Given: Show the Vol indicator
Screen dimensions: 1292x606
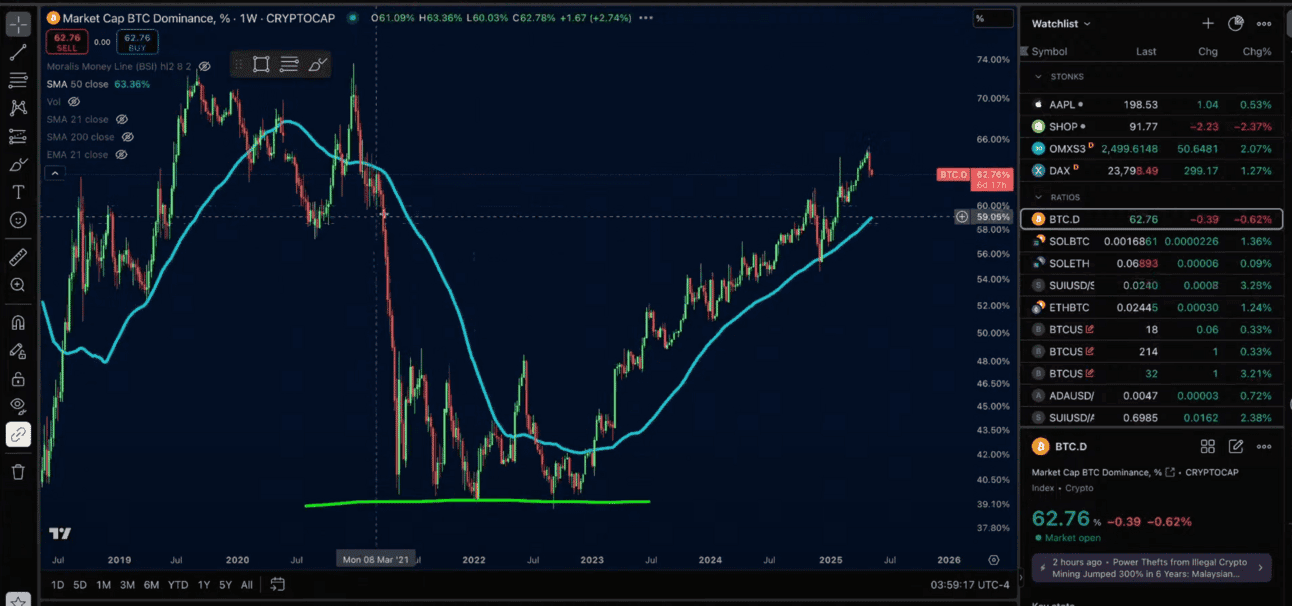Looking at the screenshot, I should pyautogui.click(x=73, y=102).
